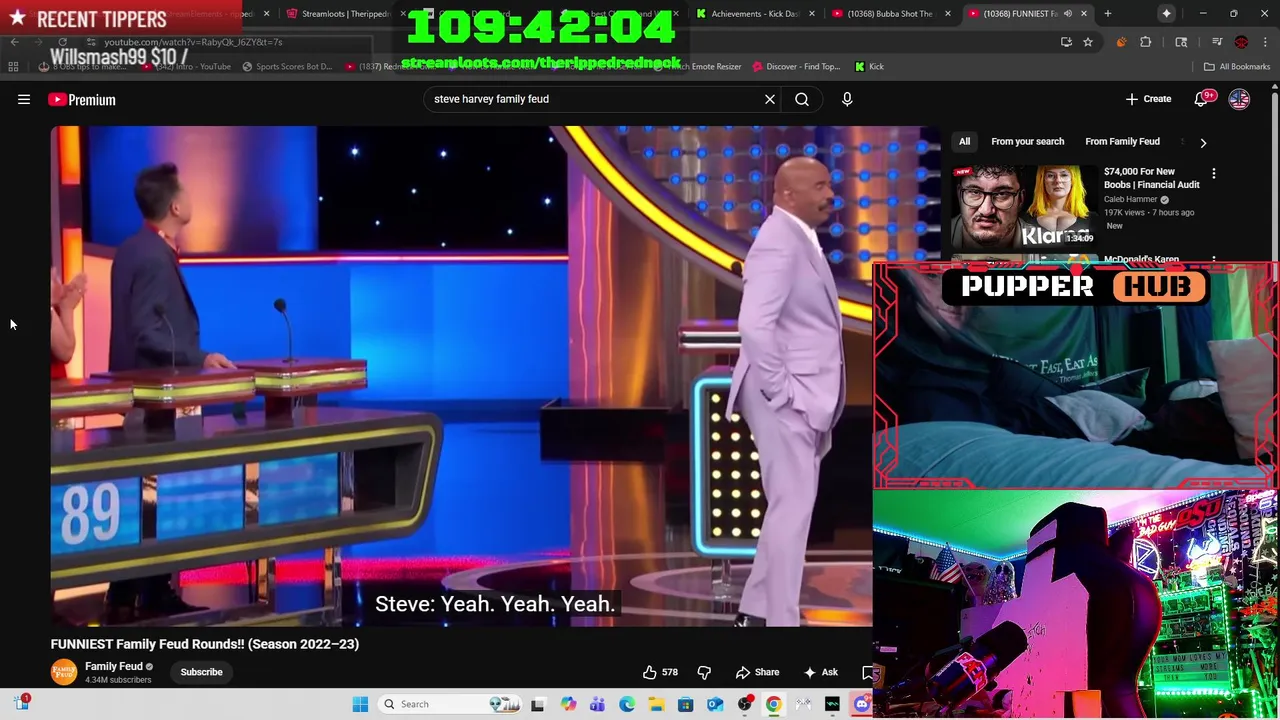Image resolution: width=1280 pixels, height=720 pixels.
Task: Dislike the video with thumbs down
Action: point(704,672)
